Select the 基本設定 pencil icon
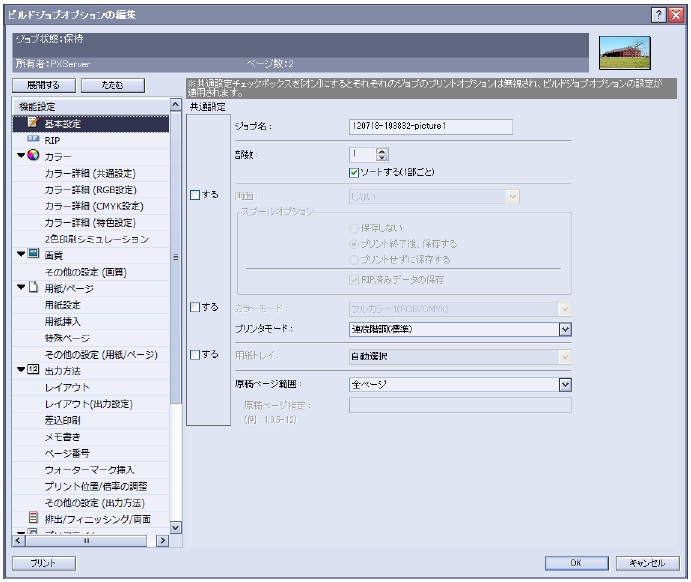Screen dimensions: 691x582 (32, 124)
